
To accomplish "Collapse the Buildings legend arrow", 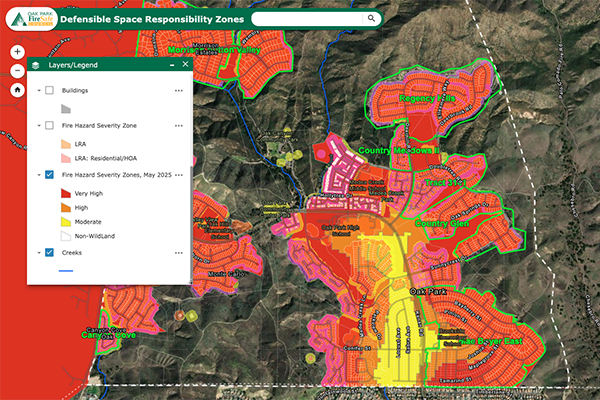I will pyautogui.click(x=37, y=90).
